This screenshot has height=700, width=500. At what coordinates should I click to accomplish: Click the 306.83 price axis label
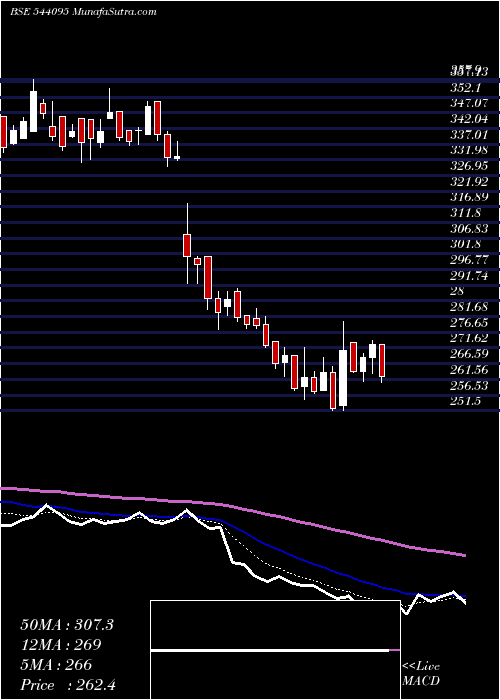click(469, 229)
